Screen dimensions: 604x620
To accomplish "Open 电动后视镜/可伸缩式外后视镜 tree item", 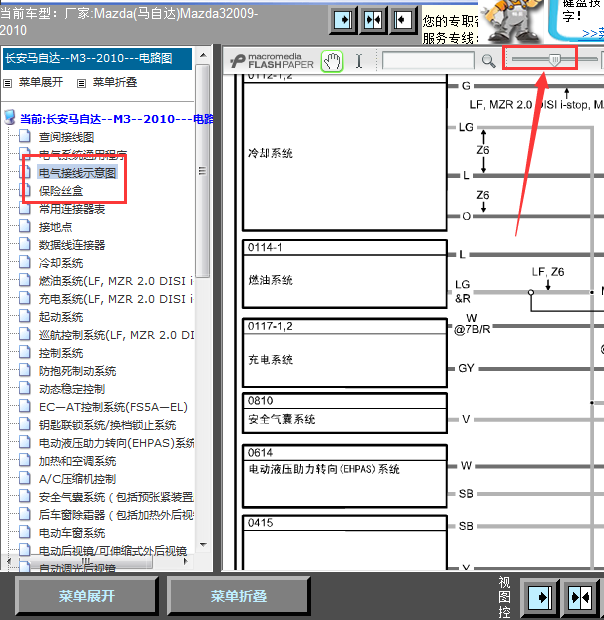I will point(113,551).
